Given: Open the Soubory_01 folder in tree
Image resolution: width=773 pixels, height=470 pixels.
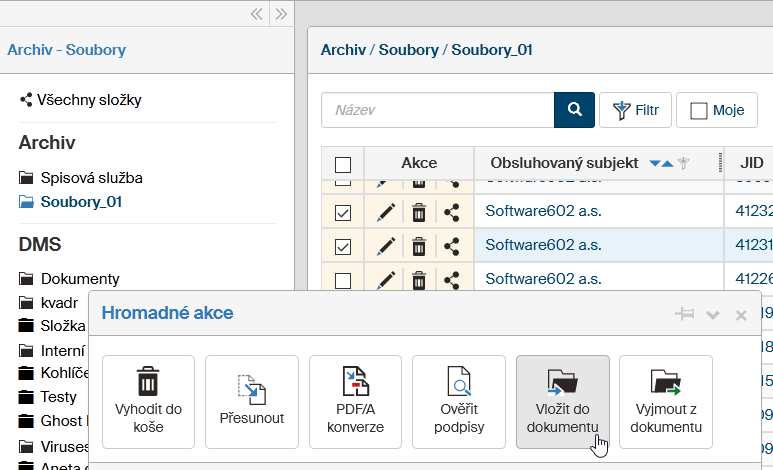Looking at the screenshot, I should [75, 202].
